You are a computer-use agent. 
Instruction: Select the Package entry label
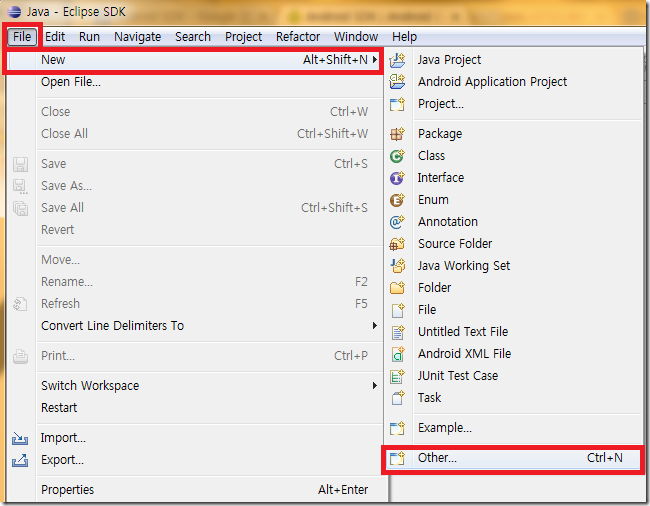click(x=440, y=134)
